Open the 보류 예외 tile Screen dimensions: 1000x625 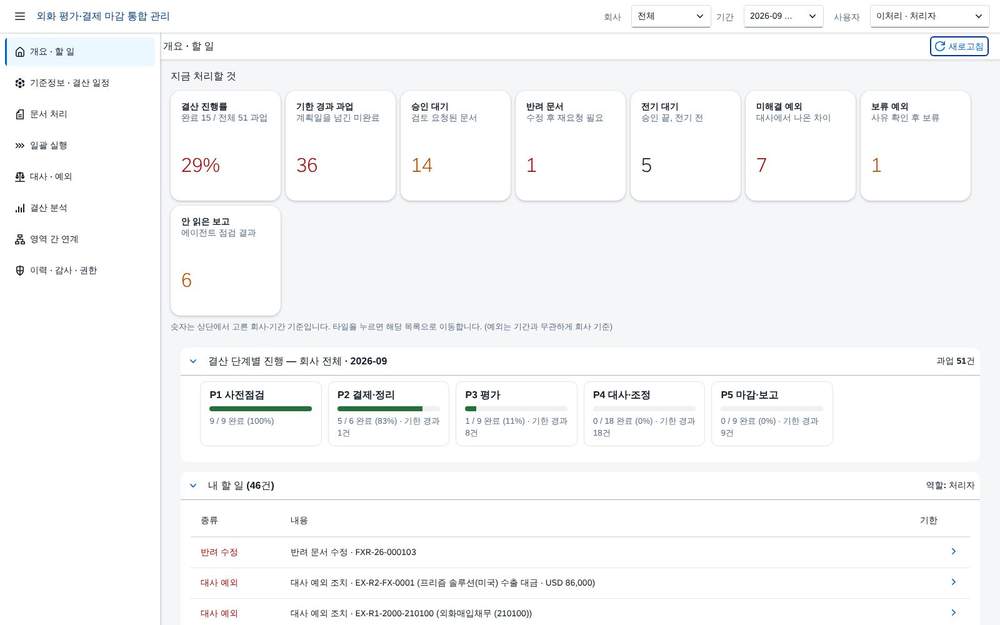(916, 145)
